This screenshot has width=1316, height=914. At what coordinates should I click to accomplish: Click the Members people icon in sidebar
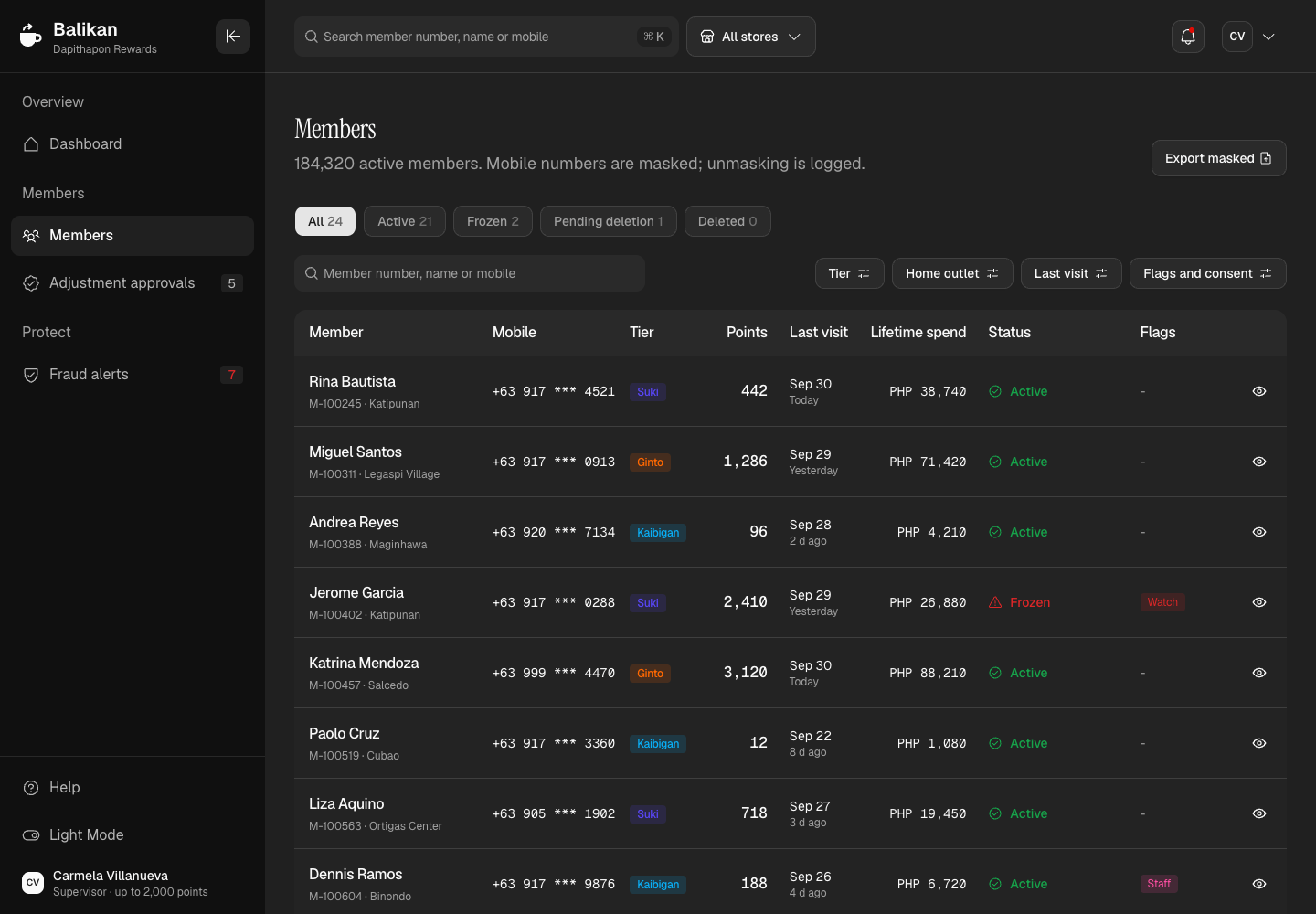point(31,236)
